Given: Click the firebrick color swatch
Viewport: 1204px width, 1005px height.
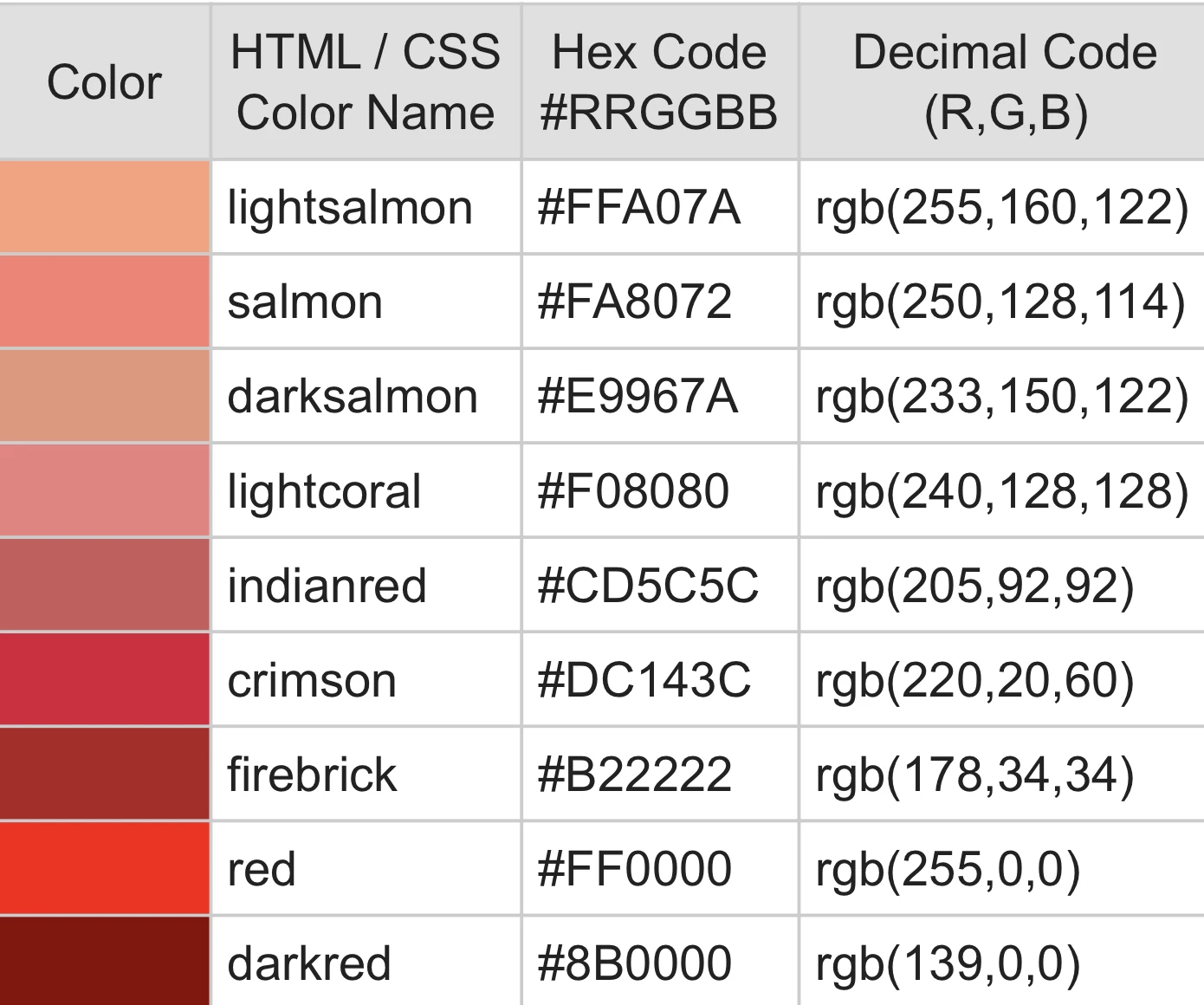Looking at the screenshot, I should coord(104,774).
